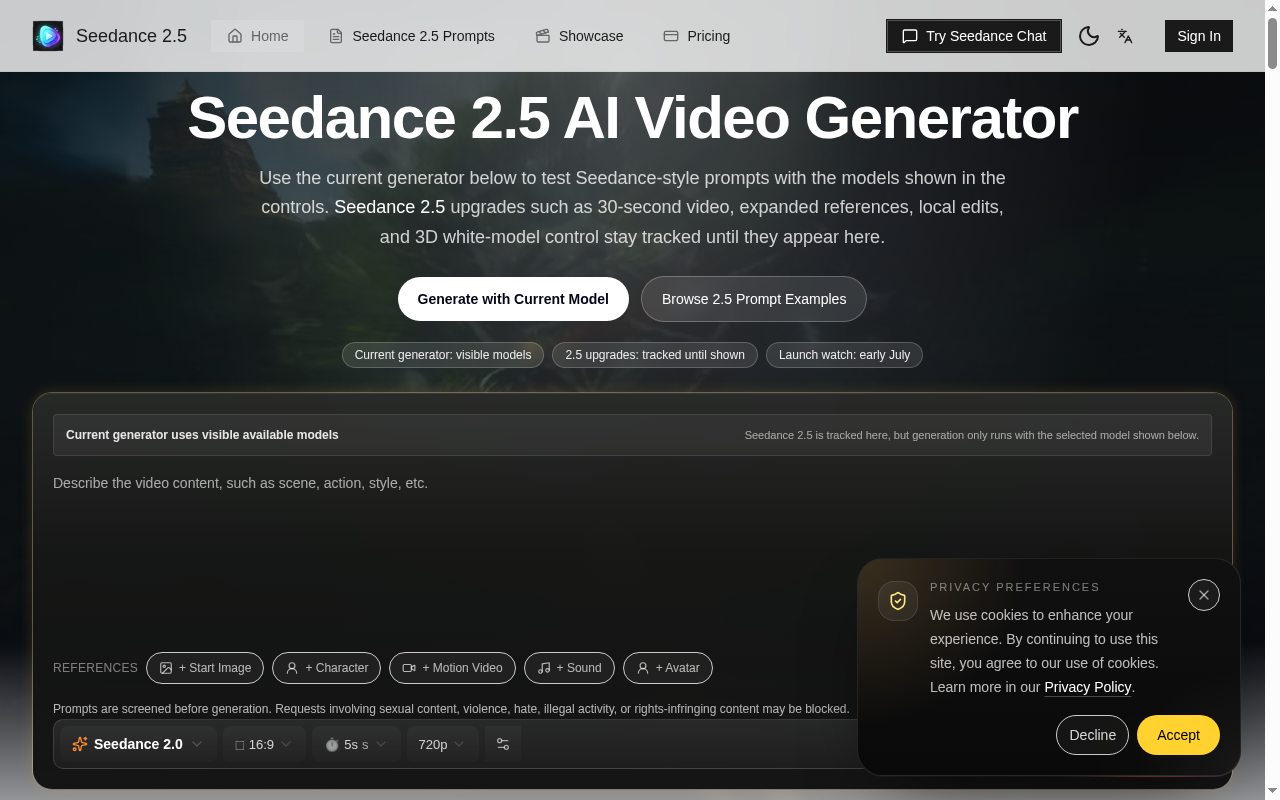Click the 'Launch watch: early July' pill
The height and width of the screenshot is (800, 1280).
(x=844, y=355)
